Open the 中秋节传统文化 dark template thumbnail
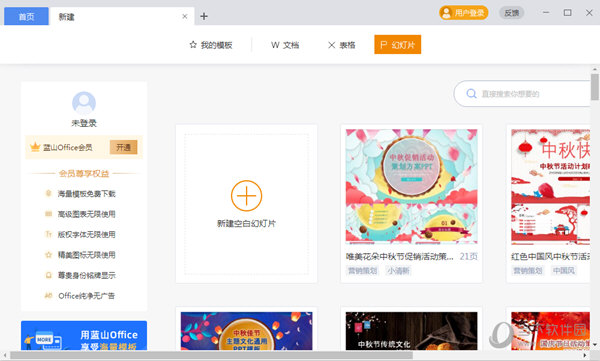This screenshot has height=361, width=600. (x=411, y=331)
